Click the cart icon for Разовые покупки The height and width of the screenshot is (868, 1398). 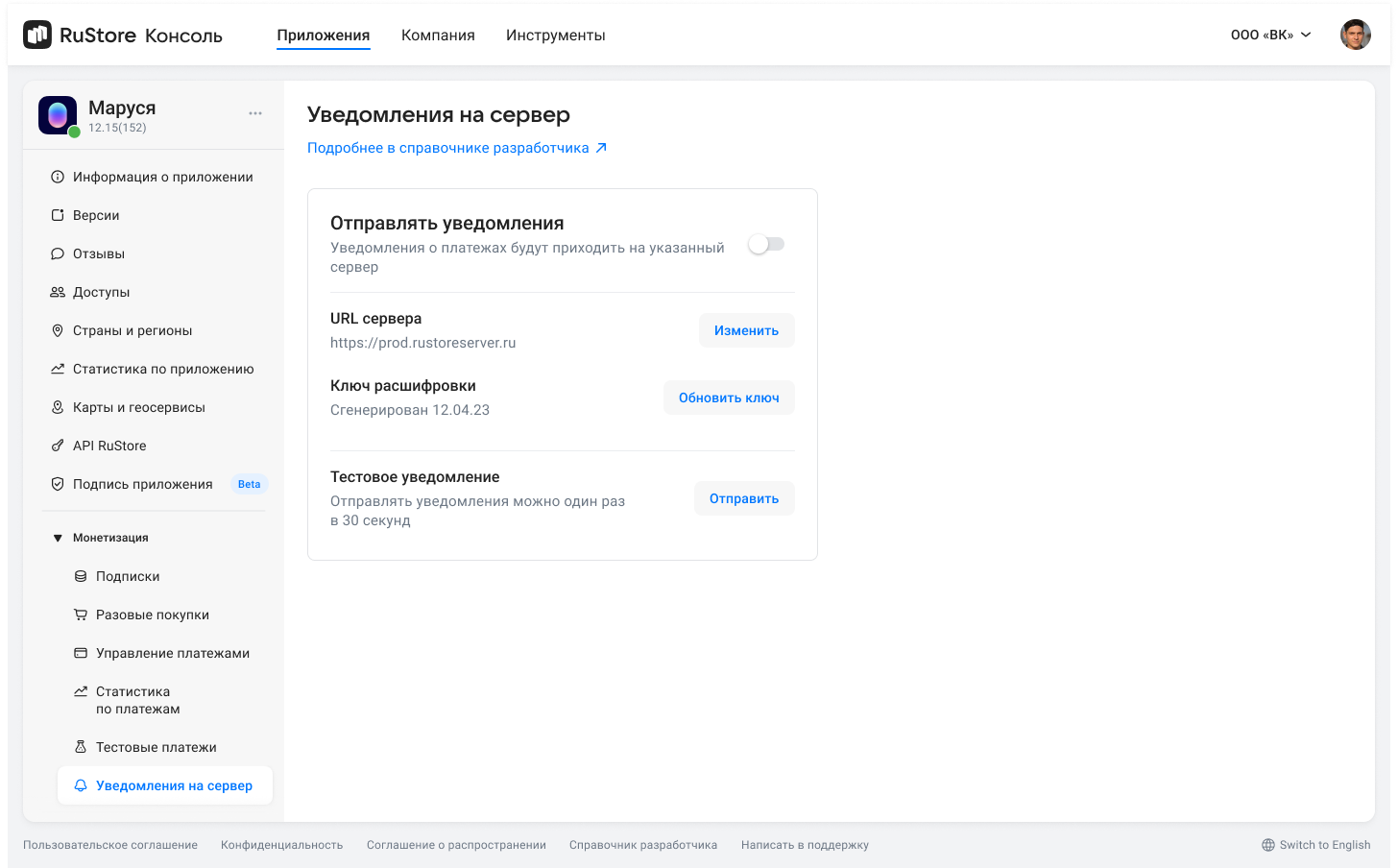tap(81, 615)
